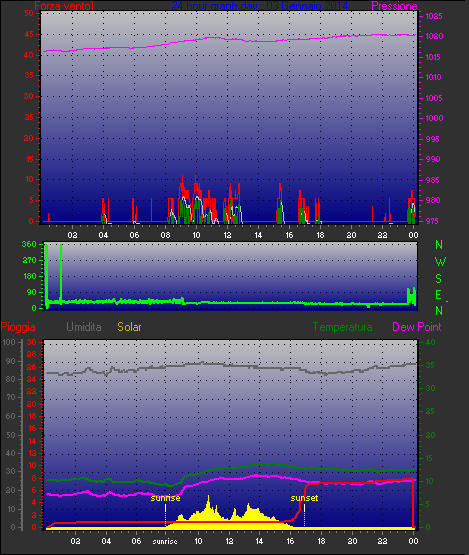
Task: Click the Dew Point legend label
Action: tap(417, 327)
